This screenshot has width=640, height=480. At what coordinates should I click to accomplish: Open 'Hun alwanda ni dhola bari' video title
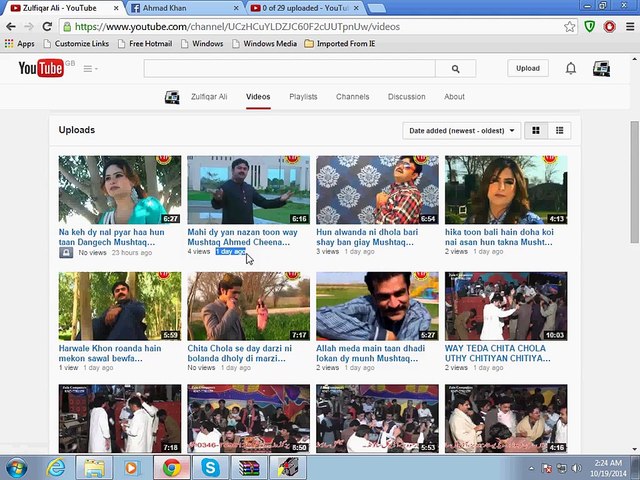coord(367,237)
